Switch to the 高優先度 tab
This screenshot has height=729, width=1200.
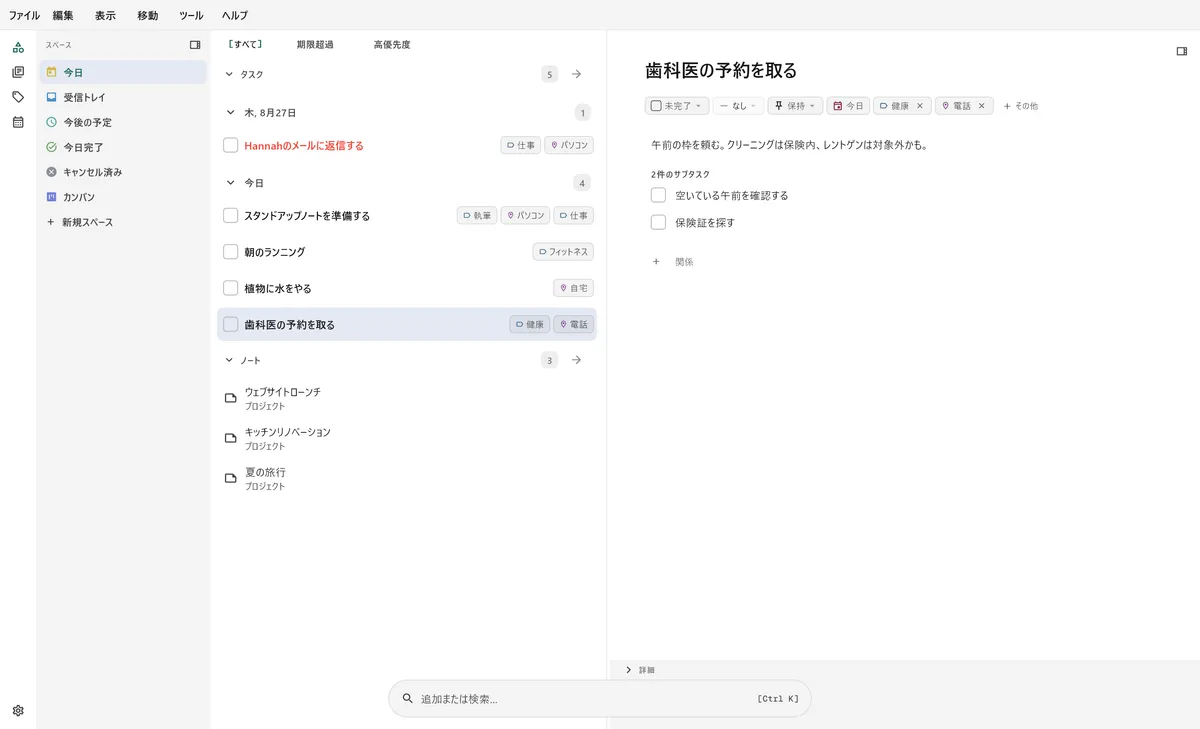(392, 45)
